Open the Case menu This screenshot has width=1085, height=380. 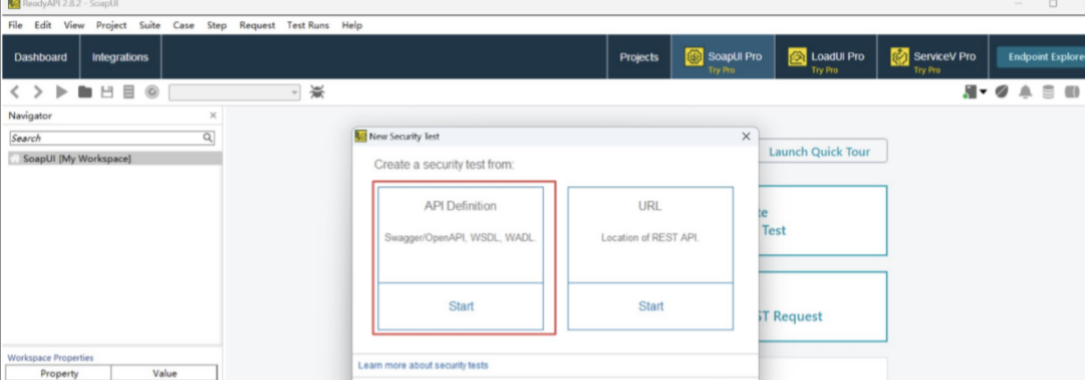(183, 25)
